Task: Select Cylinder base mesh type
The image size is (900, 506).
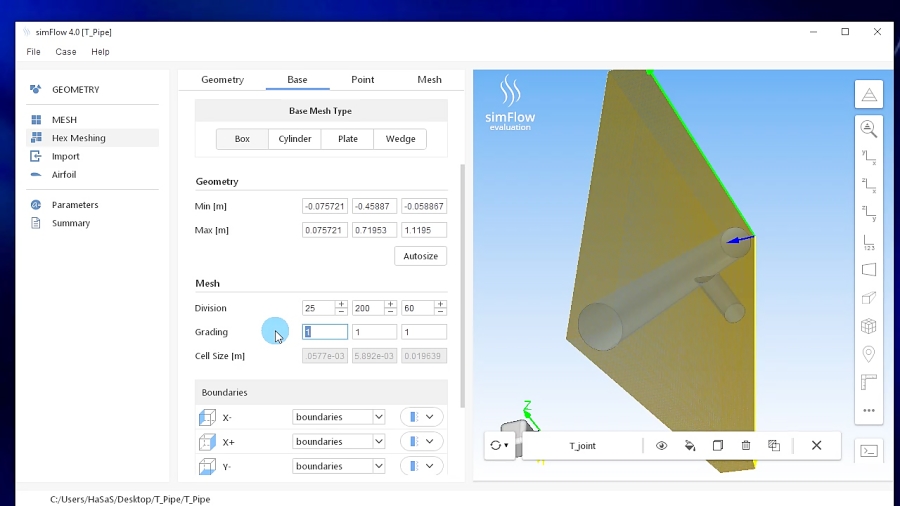Action: [x=295, y=139]
